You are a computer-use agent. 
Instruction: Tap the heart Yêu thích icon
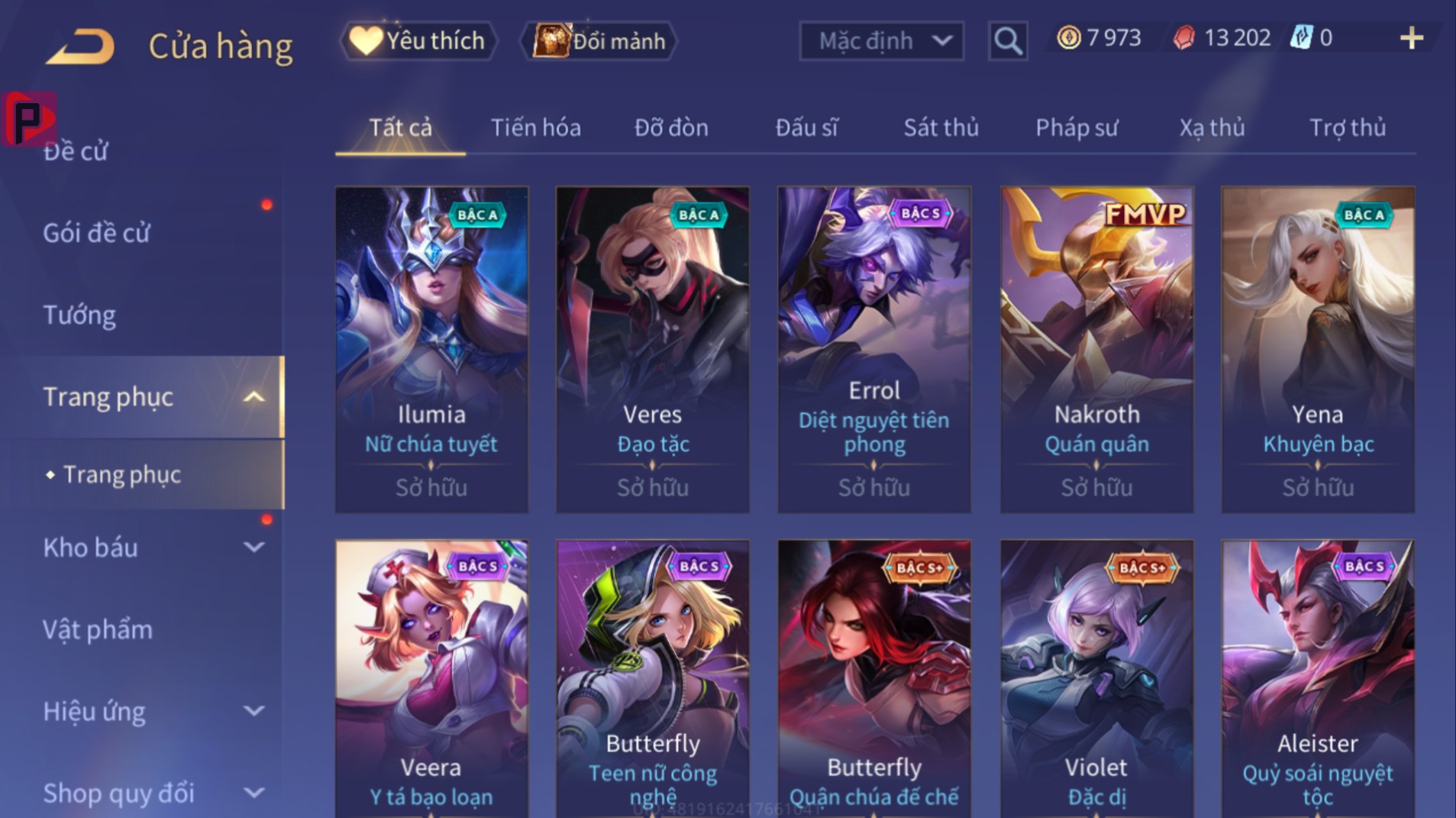tap(365, 40)
